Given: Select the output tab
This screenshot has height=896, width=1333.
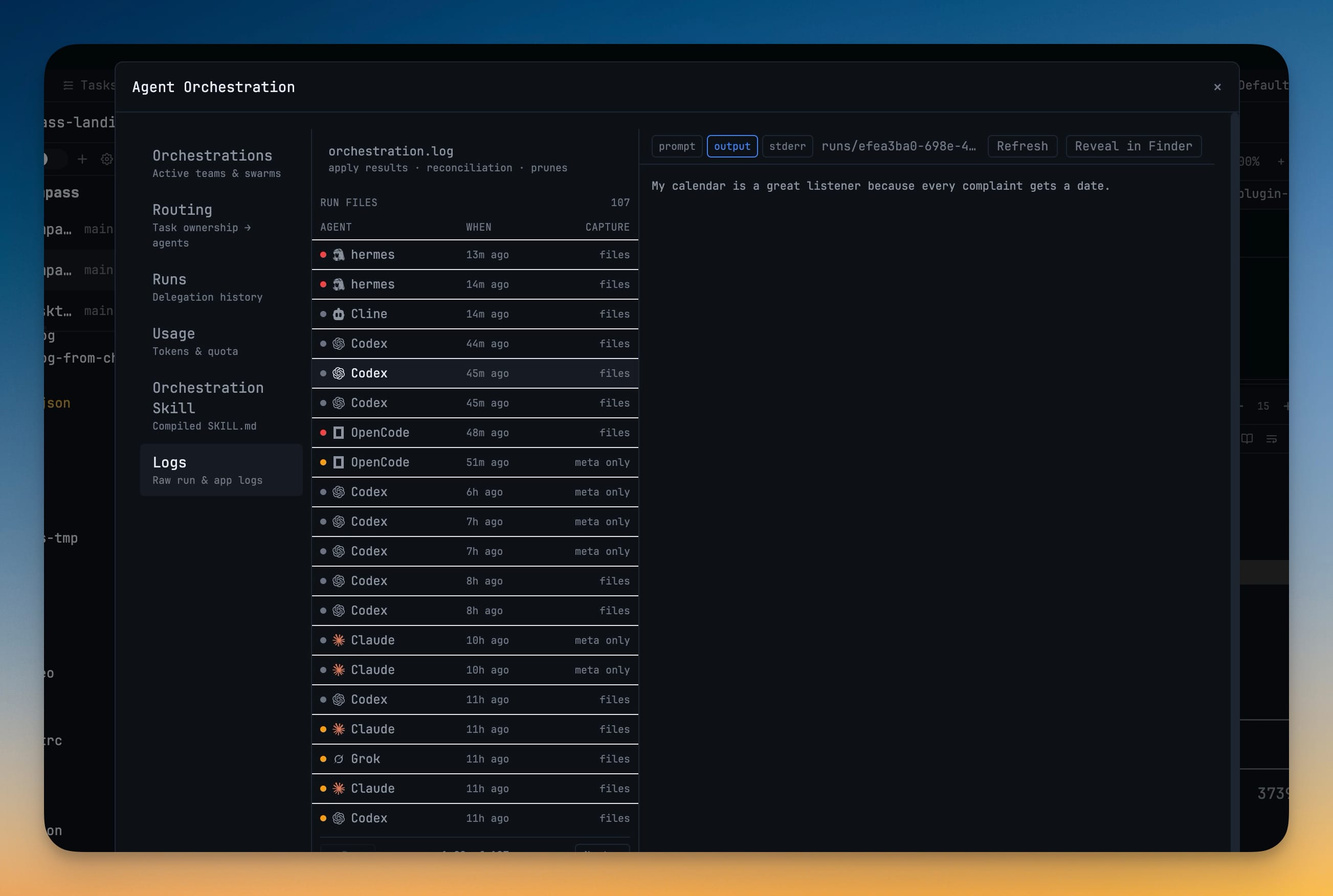Looking at the screenshot, I should [x=732, y=146].
